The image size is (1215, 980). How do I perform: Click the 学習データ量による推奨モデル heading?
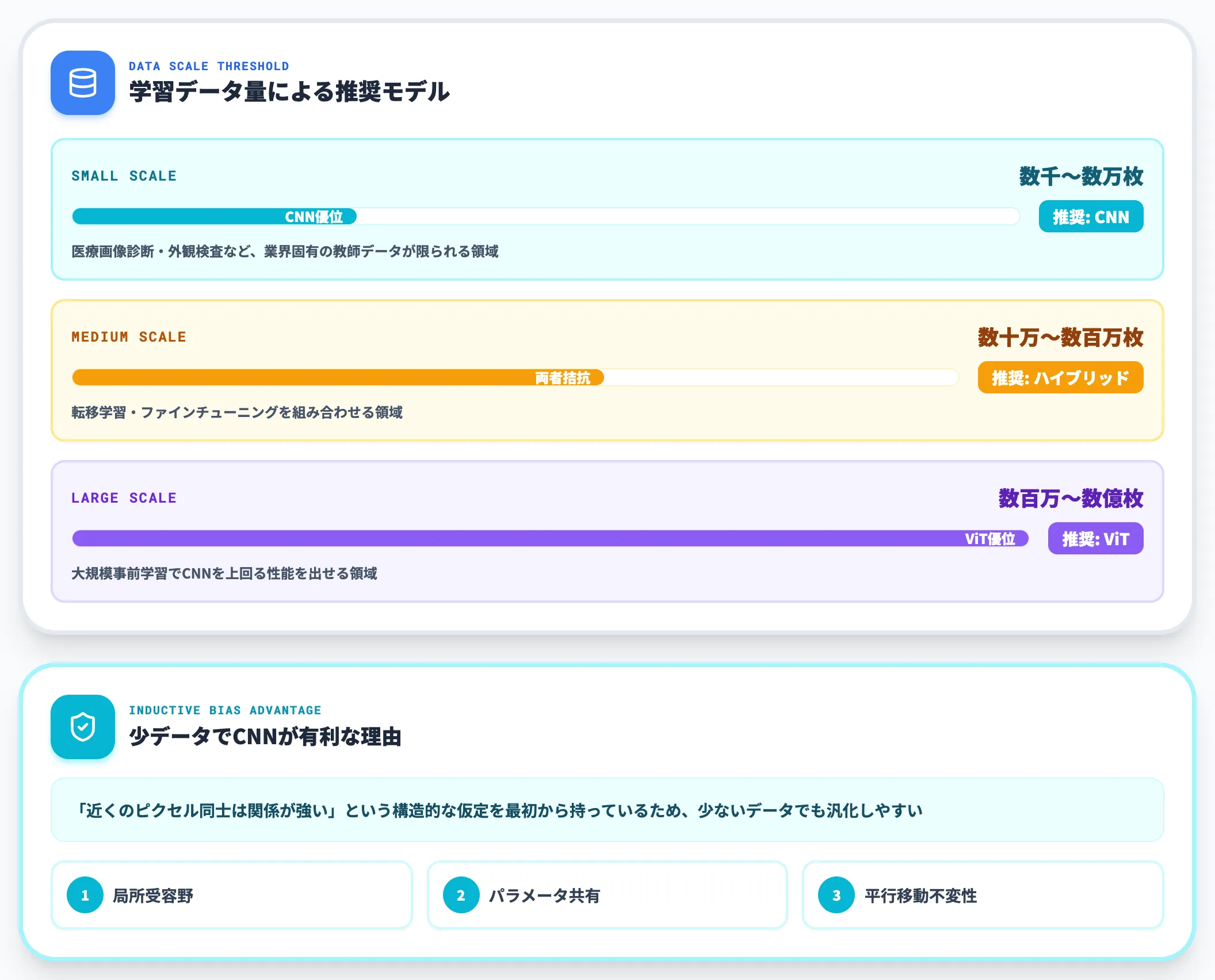coord(289,92)
